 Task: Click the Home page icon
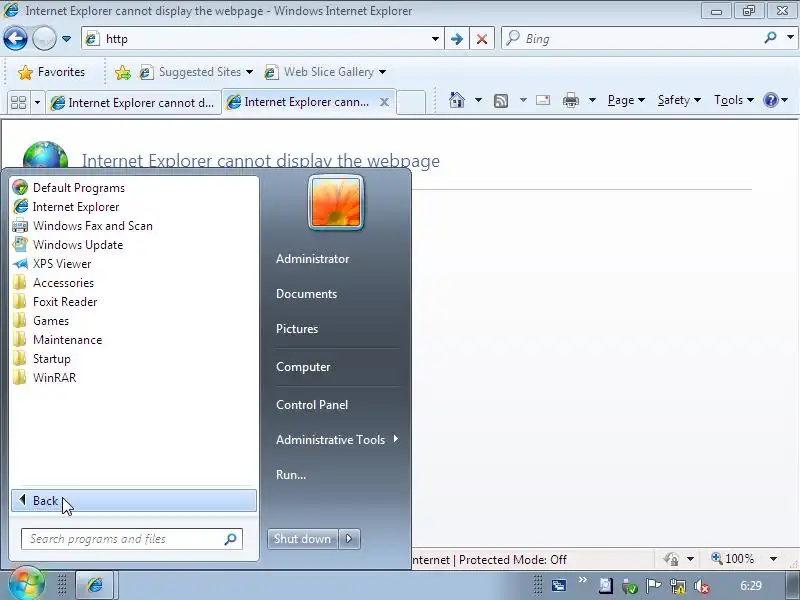(457, 100)
